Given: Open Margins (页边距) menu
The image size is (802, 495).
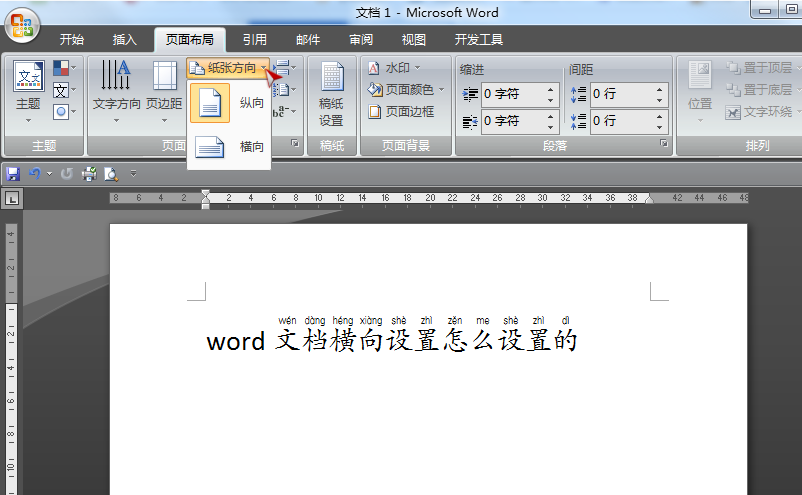Looking at the screenshot, I should tap(164, 92).
